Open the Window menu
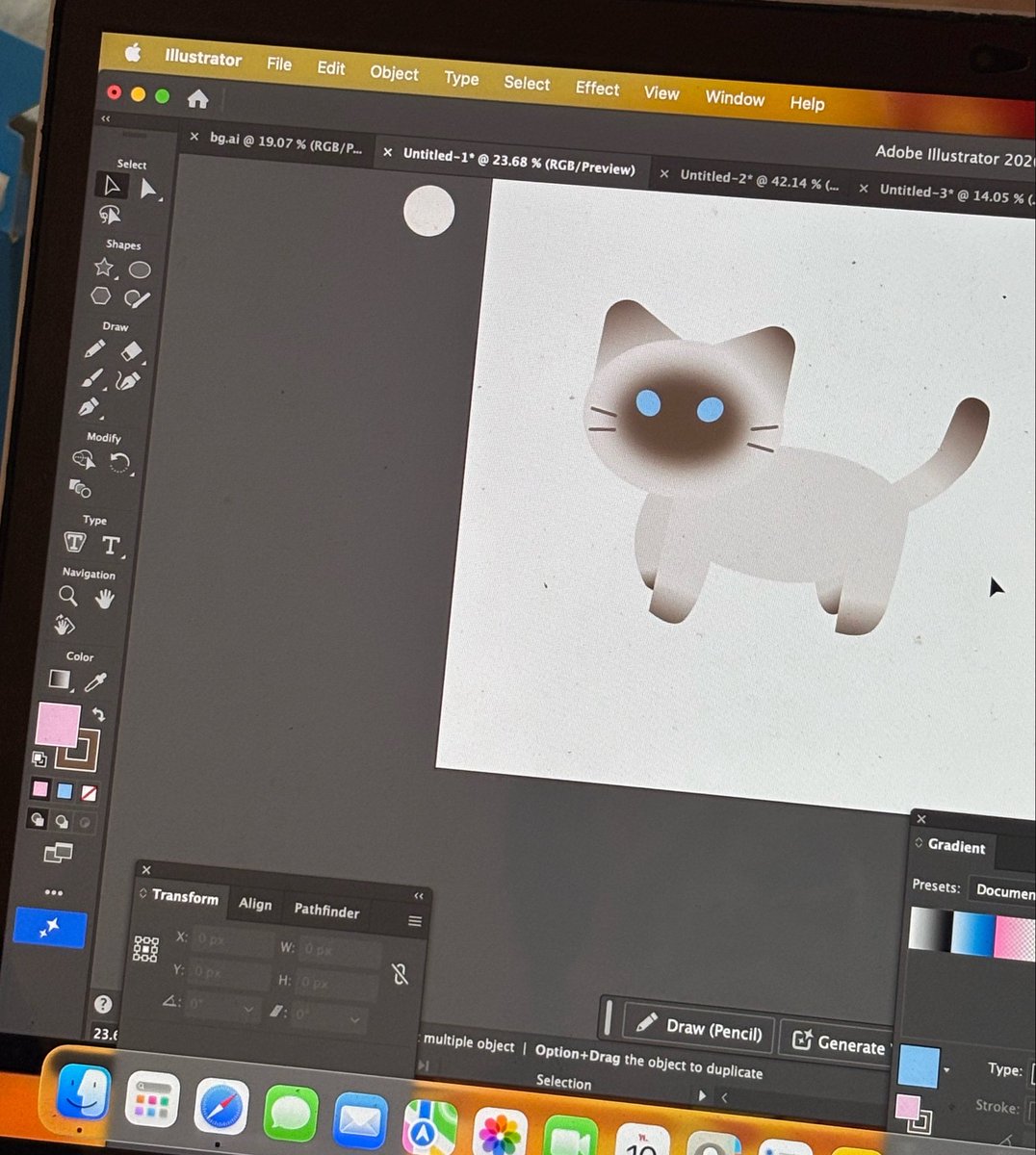Image resolution: width=1036 pixels, height=1155 pixels. coord(735,98)
